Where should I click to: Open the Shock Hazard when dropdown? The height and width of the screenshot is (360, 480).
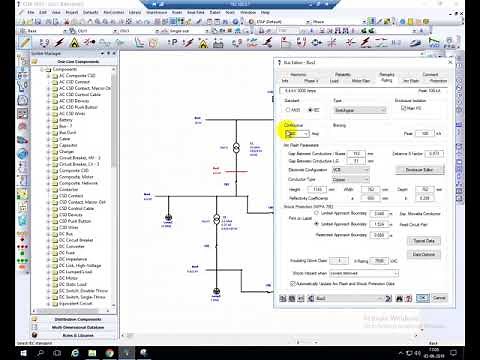[x=364, y=273]
